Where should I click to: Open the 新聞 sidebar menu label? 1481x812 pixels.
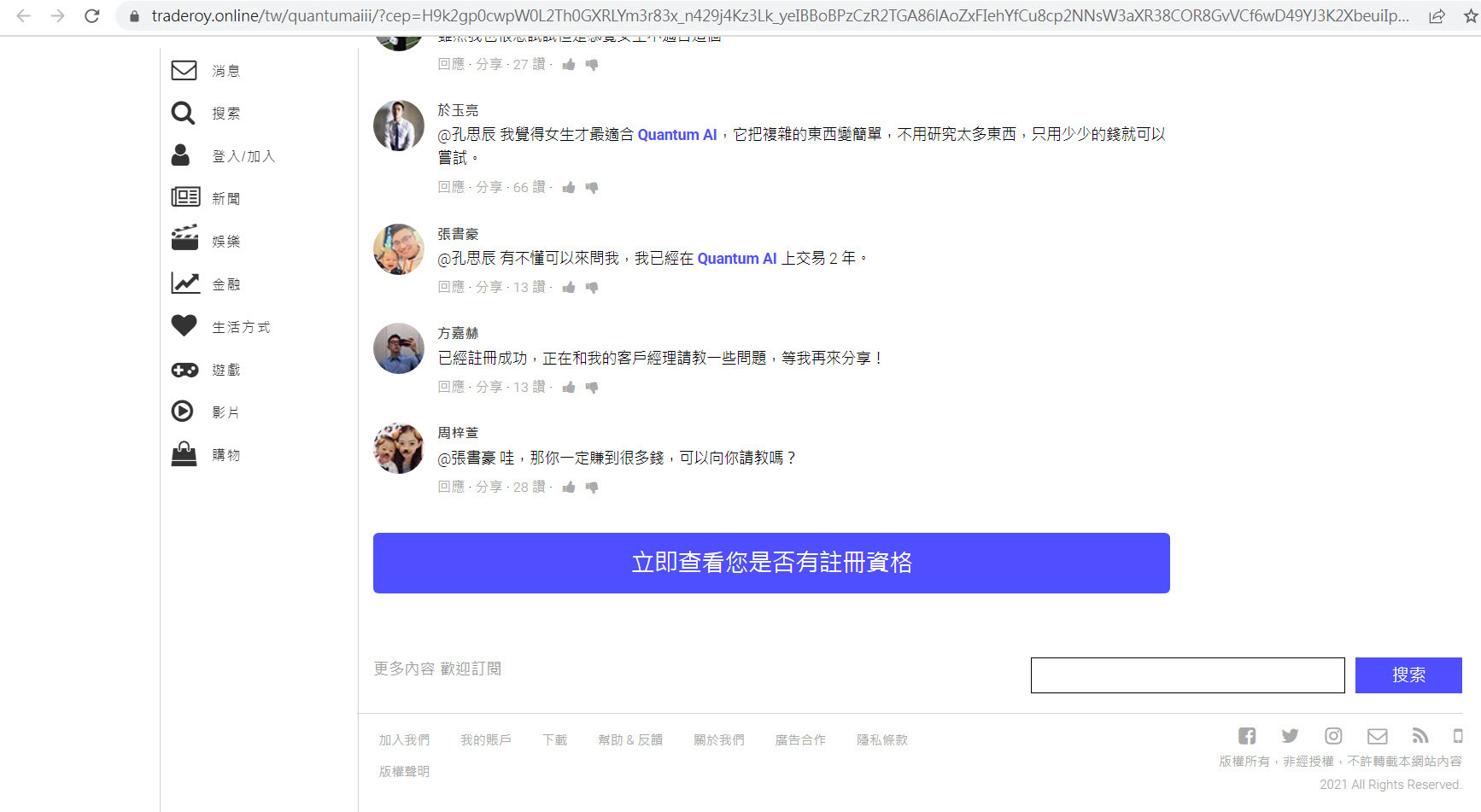click(226, 199)
